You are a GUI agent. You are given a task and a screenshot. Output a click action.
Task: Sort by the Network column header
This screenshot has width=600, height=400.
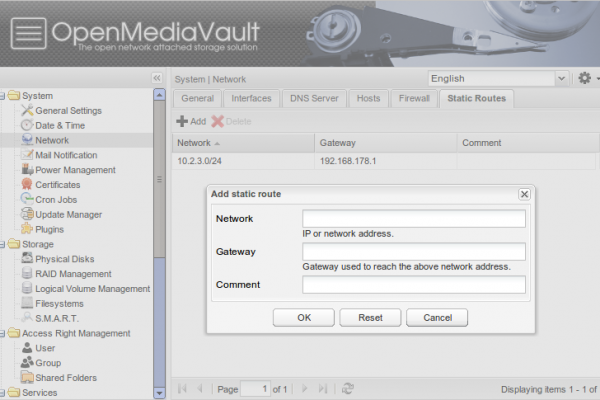pos(243,143)
